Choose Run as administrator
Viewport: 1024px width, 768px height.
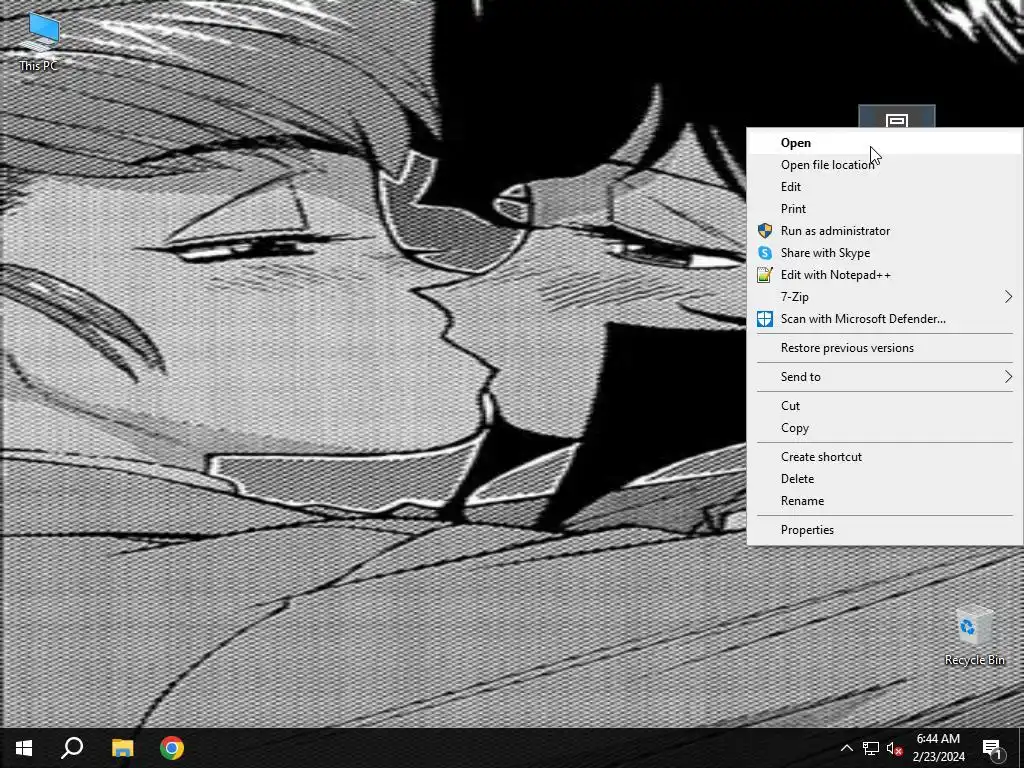(x=885, y=231)
